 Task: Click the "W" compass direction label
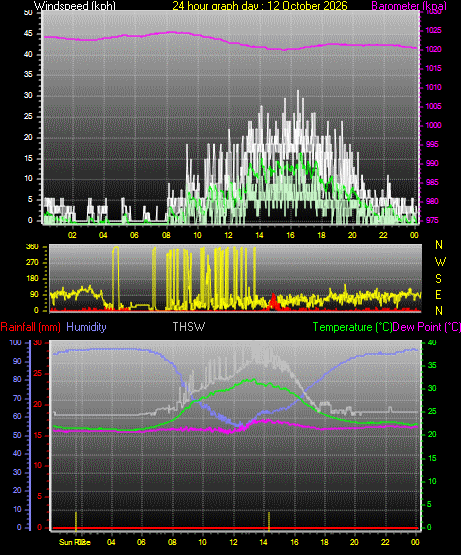[x=440, y=262]
